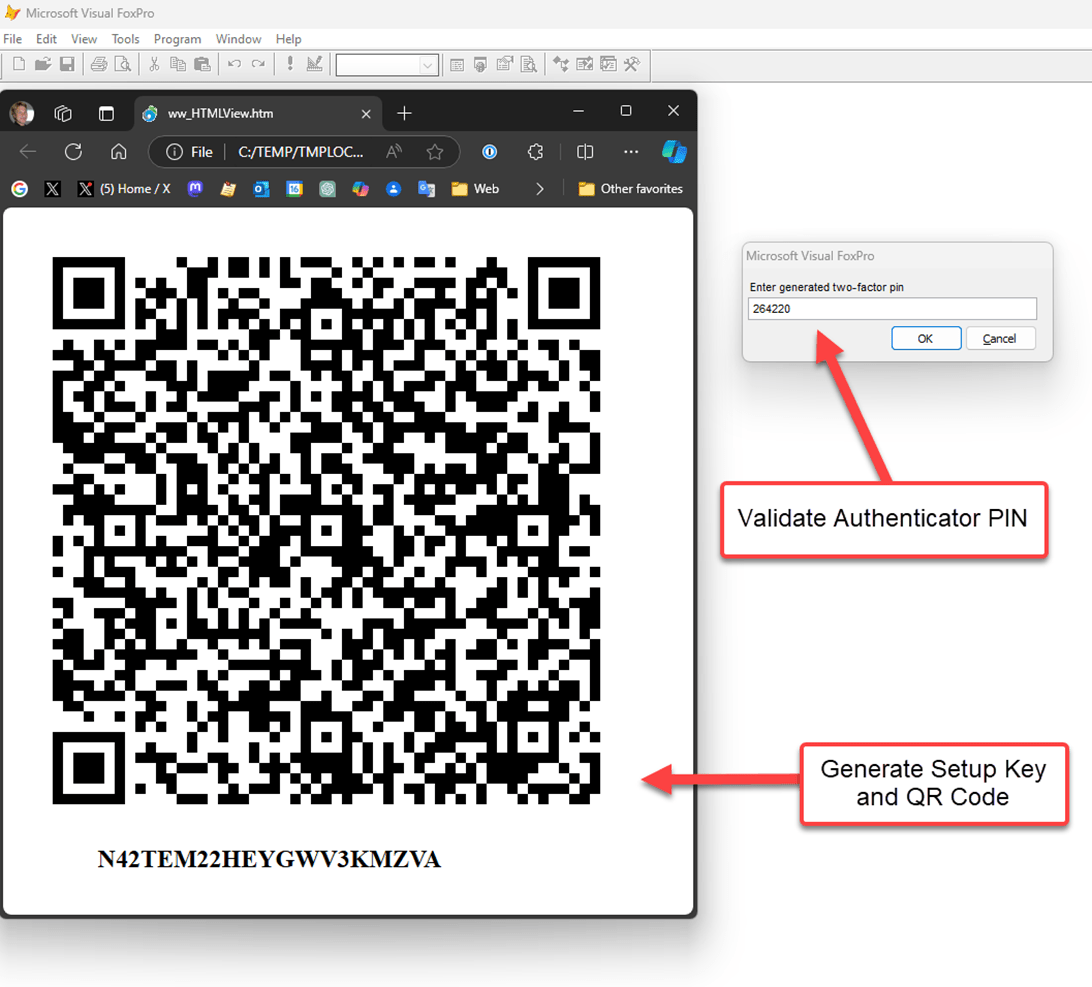Click OK in the two-factor pin dialog
This screenshot has width=1092, height=987.
pos(925,338)
